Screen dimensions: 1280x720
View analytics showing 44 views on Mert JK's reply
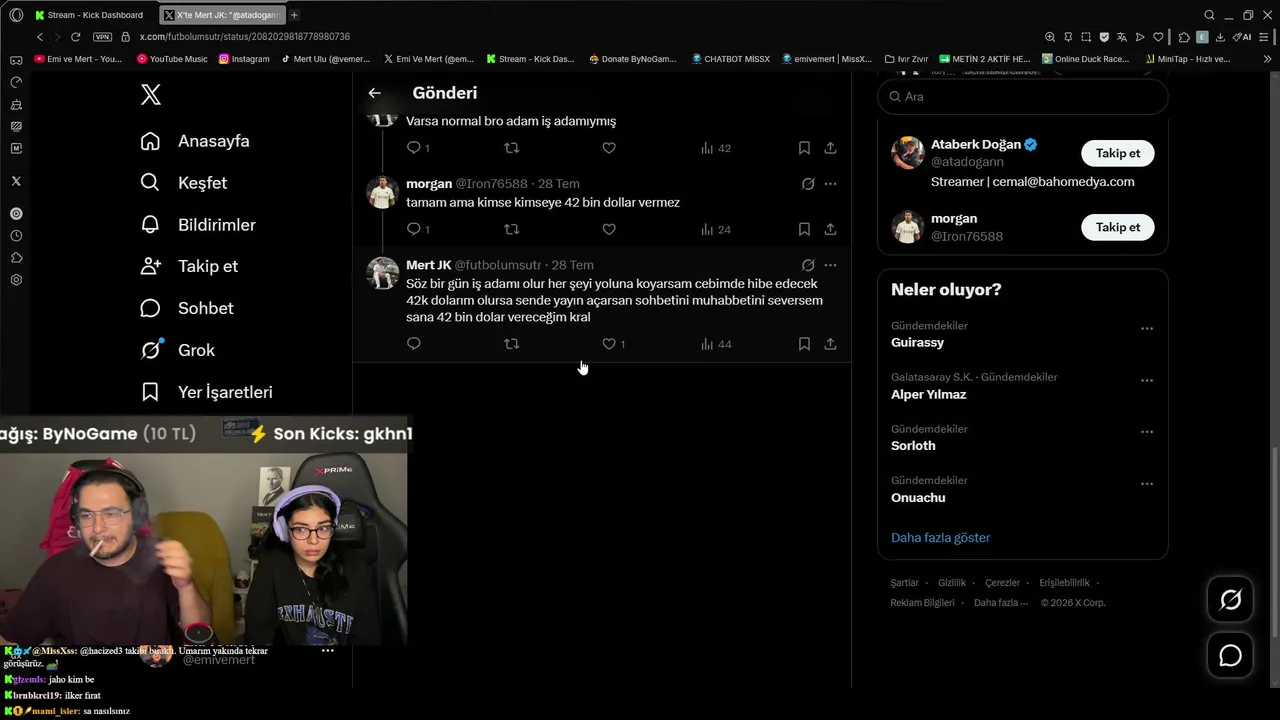coord(716,344)
